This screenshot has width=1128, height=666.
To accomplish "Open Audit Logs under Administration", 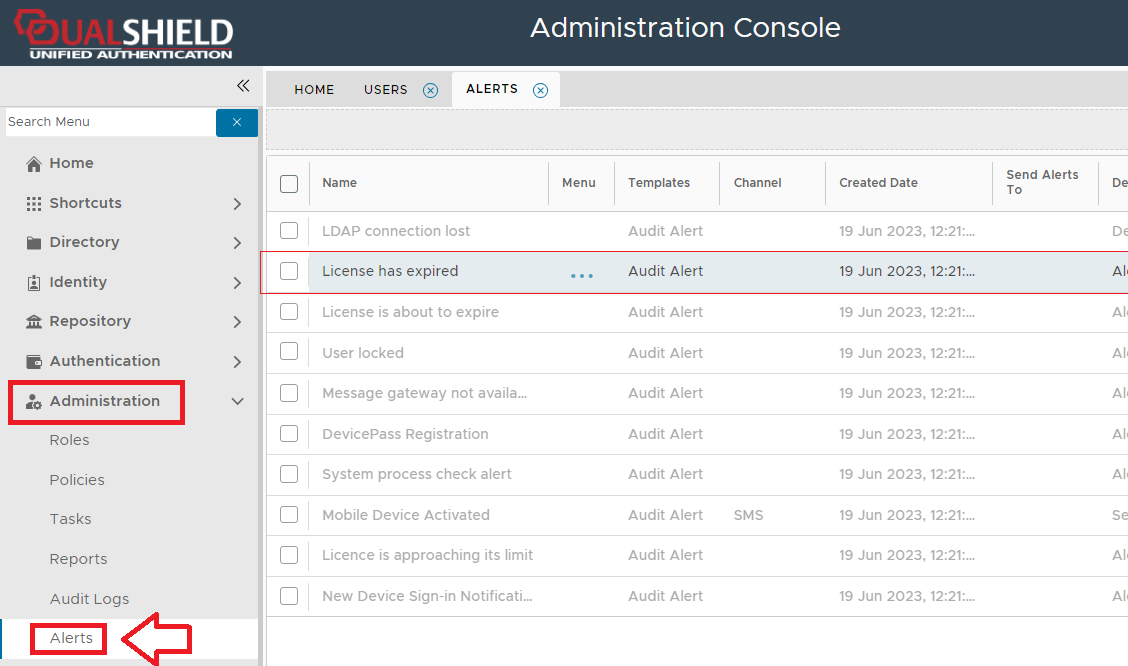I will click(89, 599).
